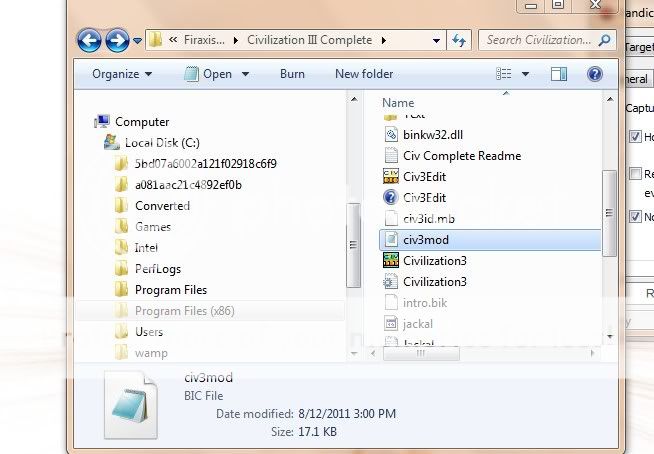Go back with the Back arrow button
The height and width of the screenshot is (454, 654).
[89, 40]
